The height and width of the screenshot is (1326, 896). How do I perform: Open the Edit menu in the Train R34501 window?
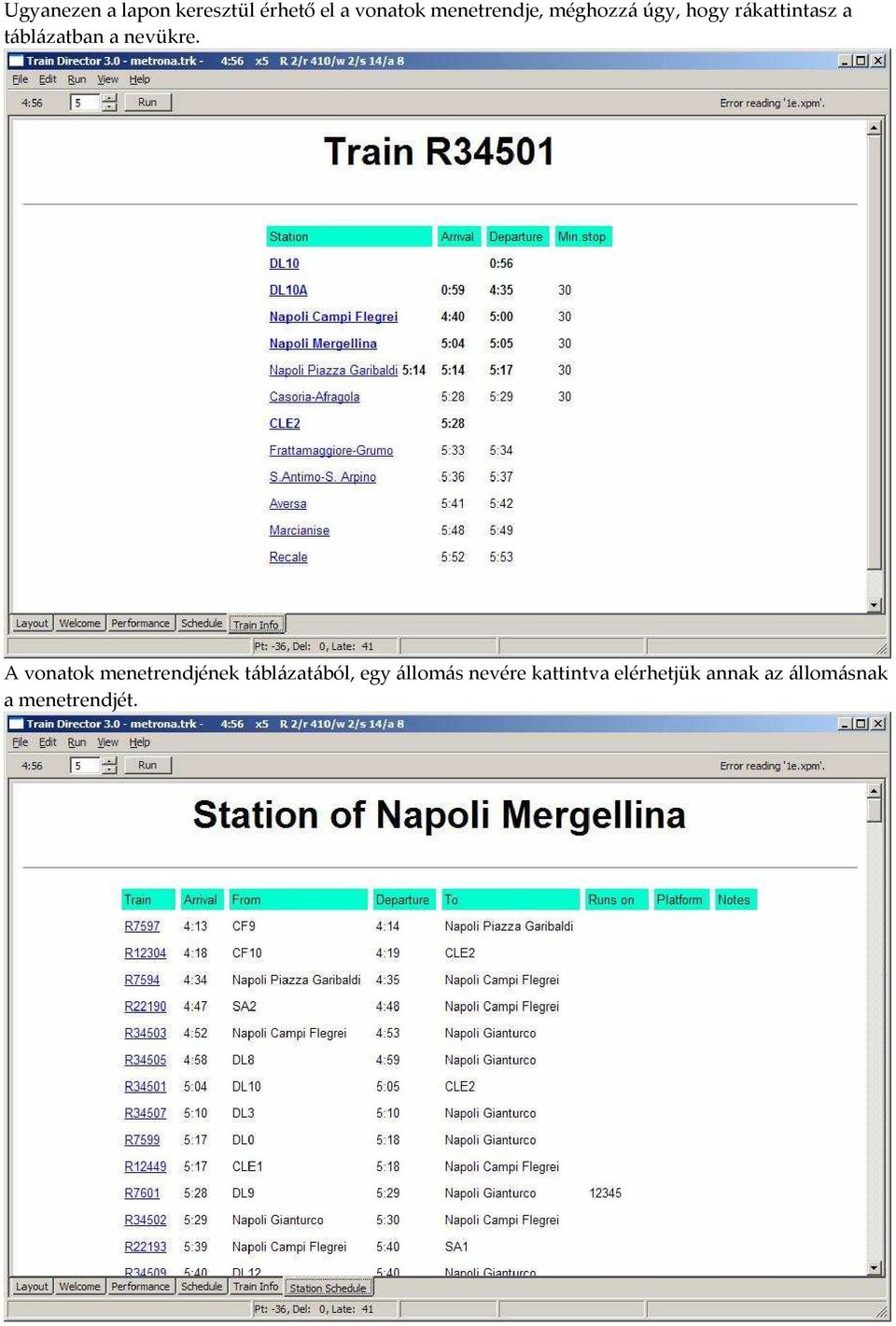click(48, 79)
